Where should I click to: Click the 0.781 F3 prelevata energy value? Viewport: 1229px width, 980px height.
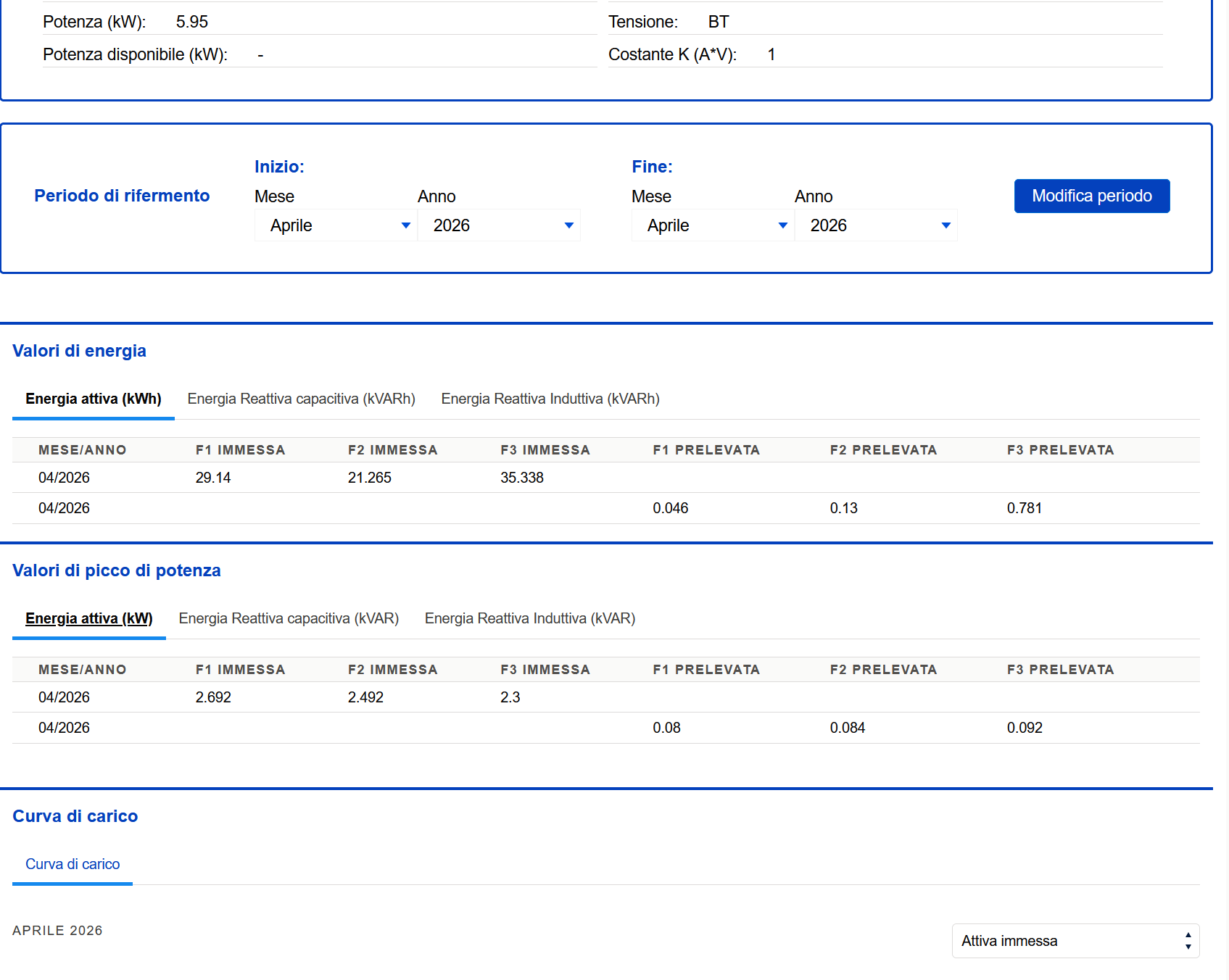(1024, 508)
